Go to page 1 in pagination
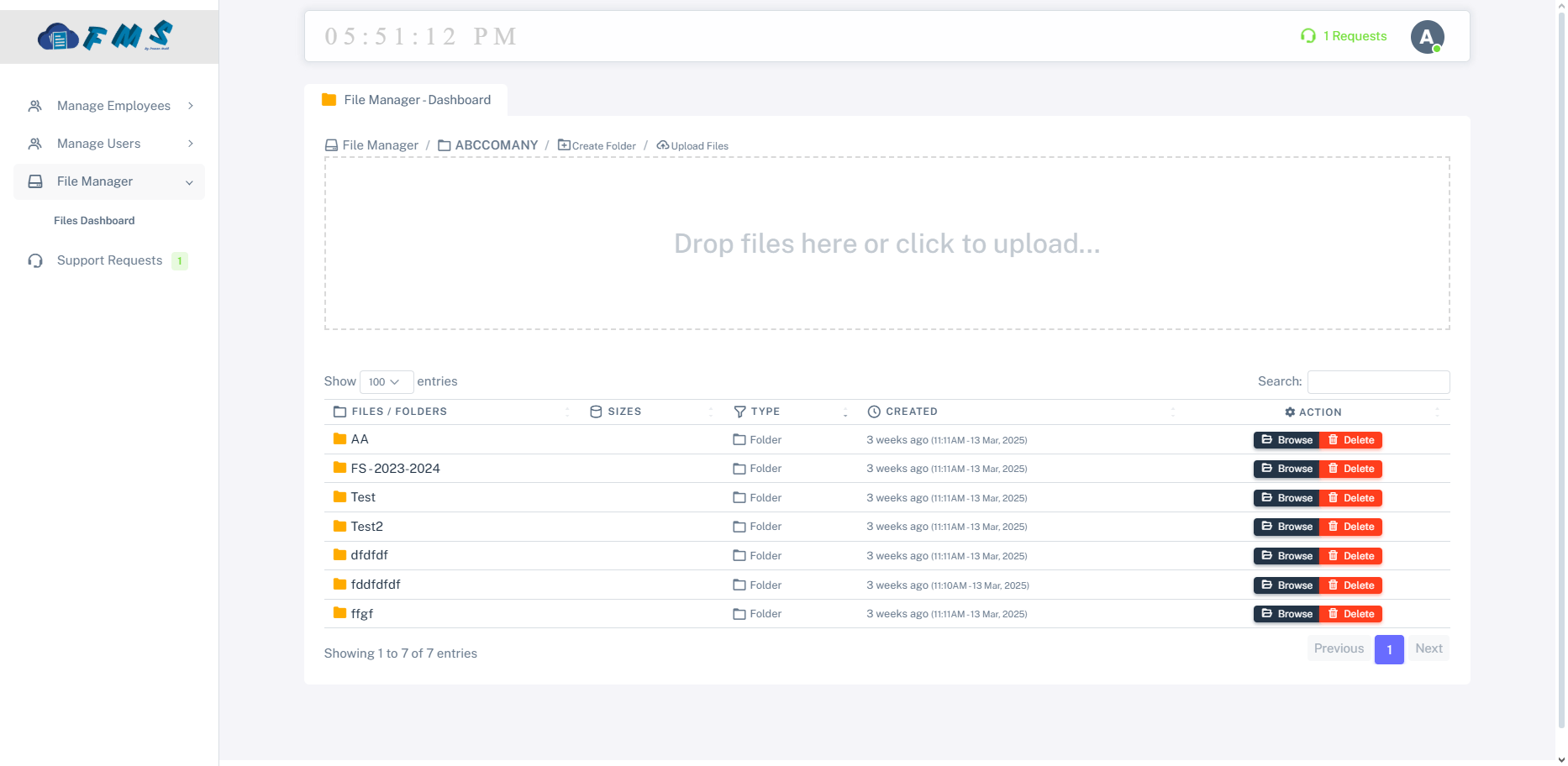Viewport: 1568px width, 766px height. pyautogui.click(x=1389, y=649)
